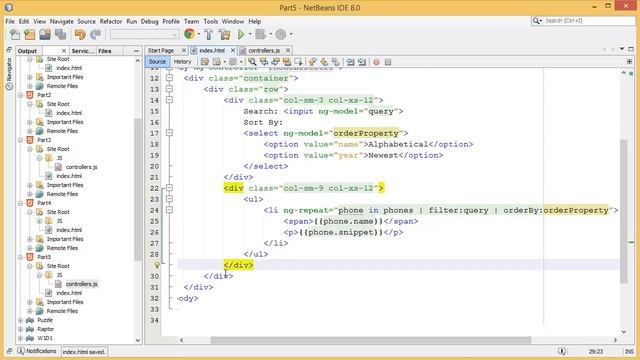Click Find Next Occurrence editor icon

[276, 62]
